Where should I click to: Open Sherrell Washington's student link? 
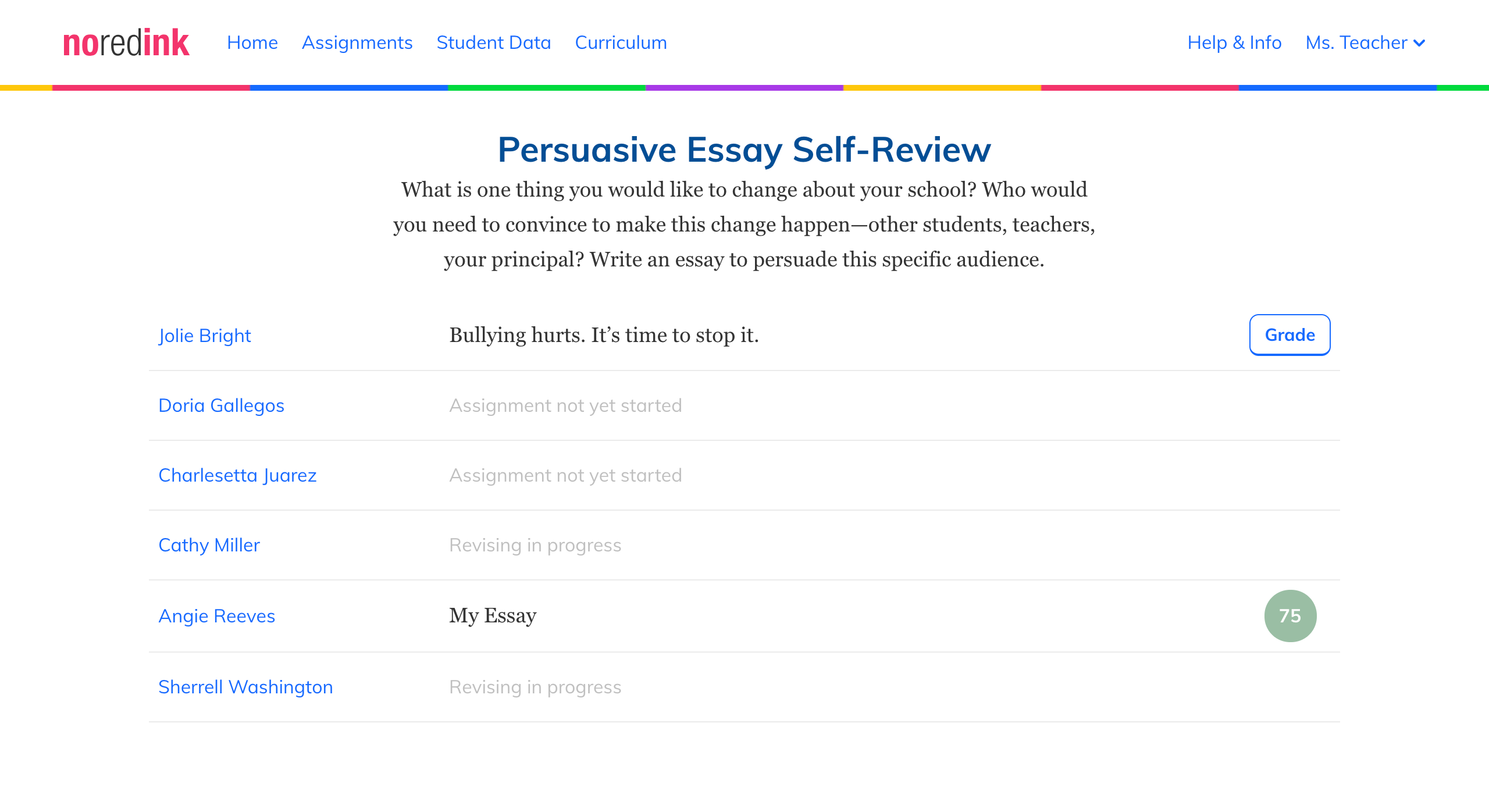[245, 687]
